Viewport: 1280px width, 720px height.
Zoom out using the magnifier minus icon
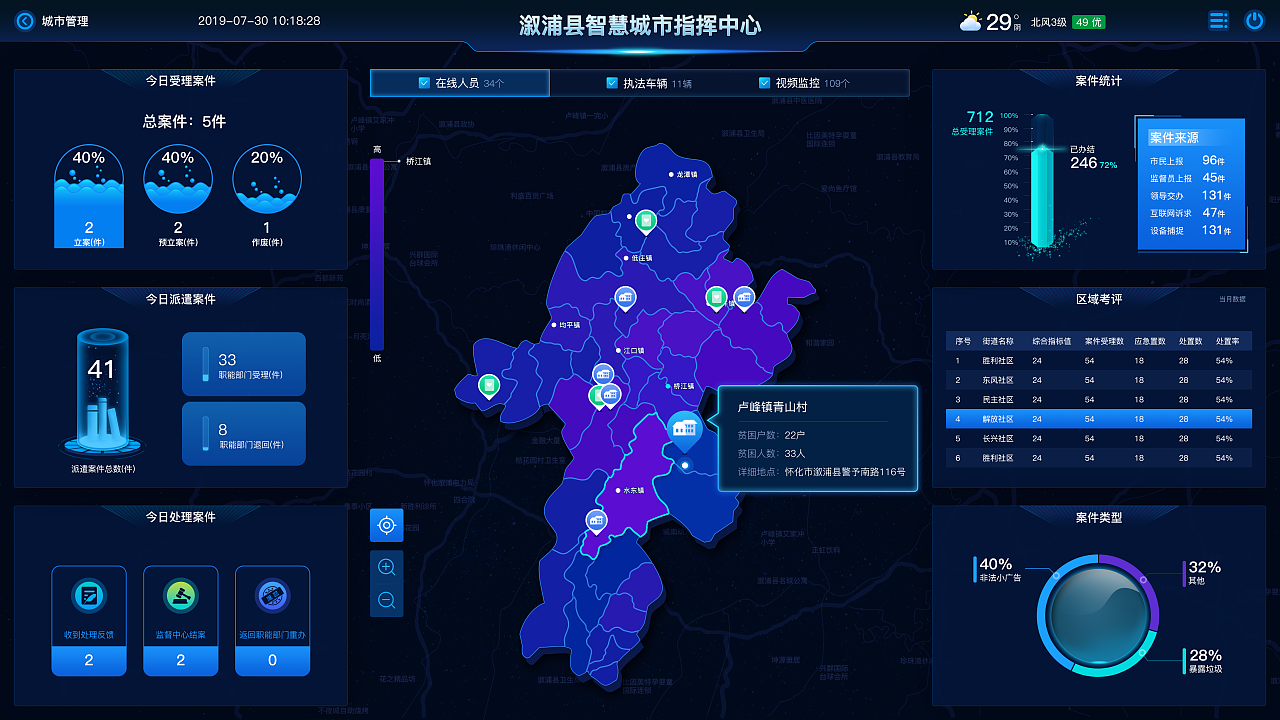(386, 599)
